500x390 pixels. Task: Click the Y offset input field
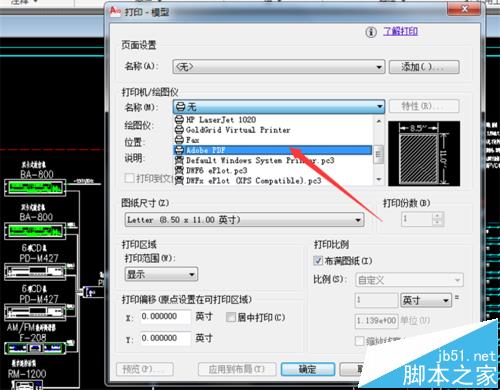165,338
